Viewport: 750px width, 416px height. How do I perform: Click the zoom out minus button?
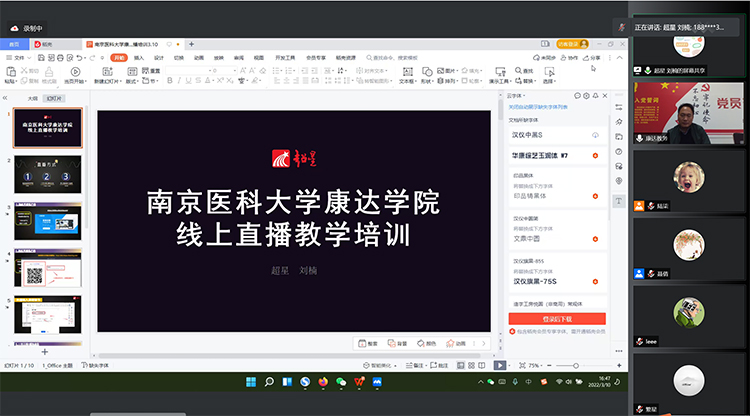coord(549,365)
